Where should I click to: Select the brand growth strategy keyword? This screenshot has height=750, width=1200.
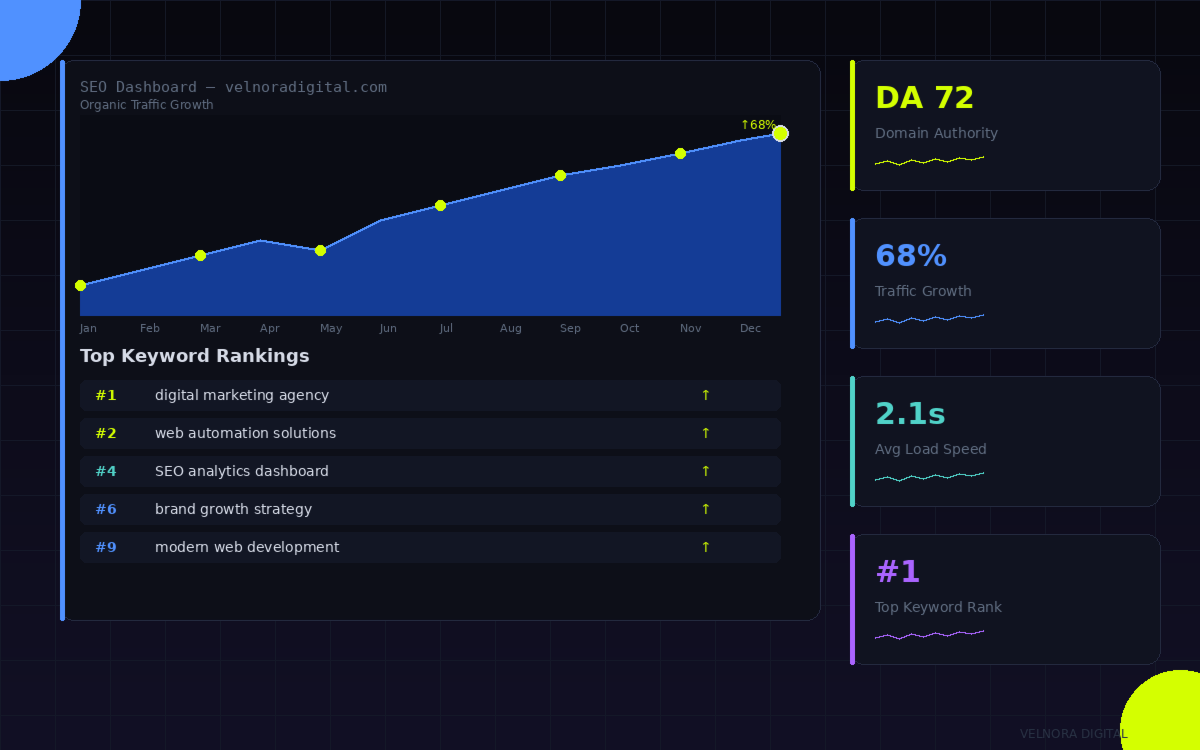point(233,509)
